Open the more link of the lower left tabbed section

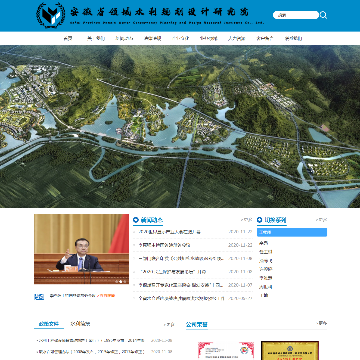(x=169, y=324)
